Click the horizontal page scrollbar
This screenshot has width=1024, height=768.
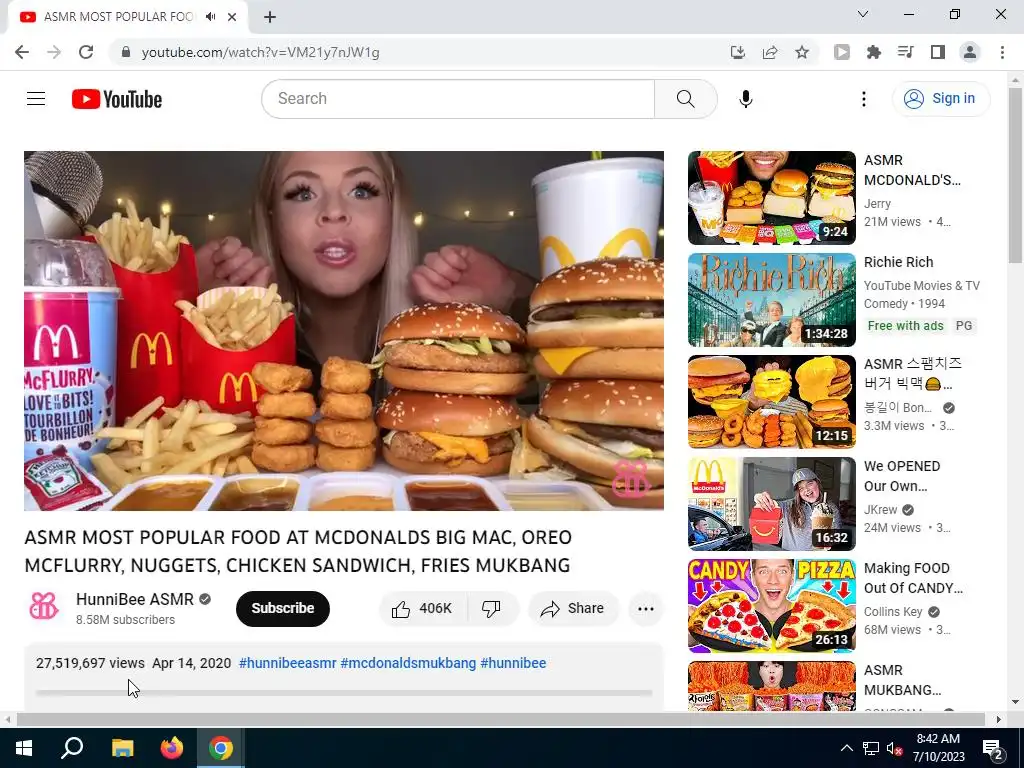(x=501, y=719)
